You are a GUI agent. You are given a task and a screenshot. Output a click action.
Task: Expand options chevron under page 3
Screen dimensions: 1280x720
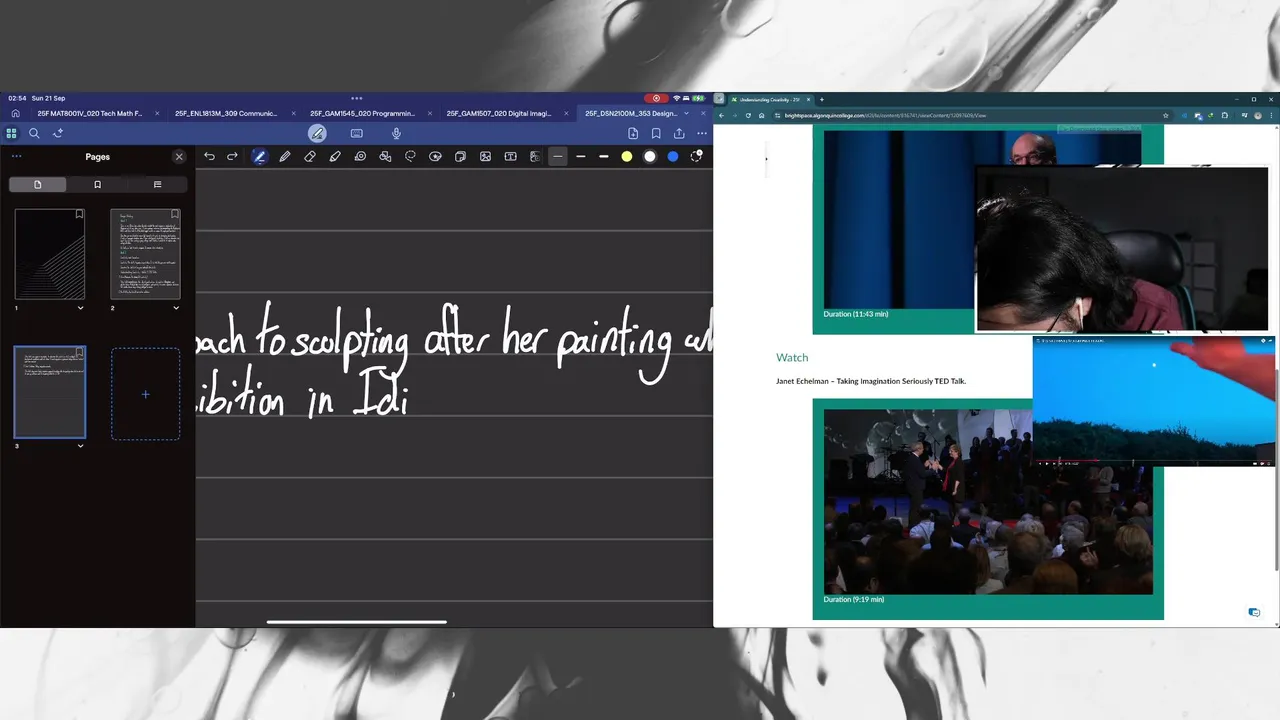[80, 446]
